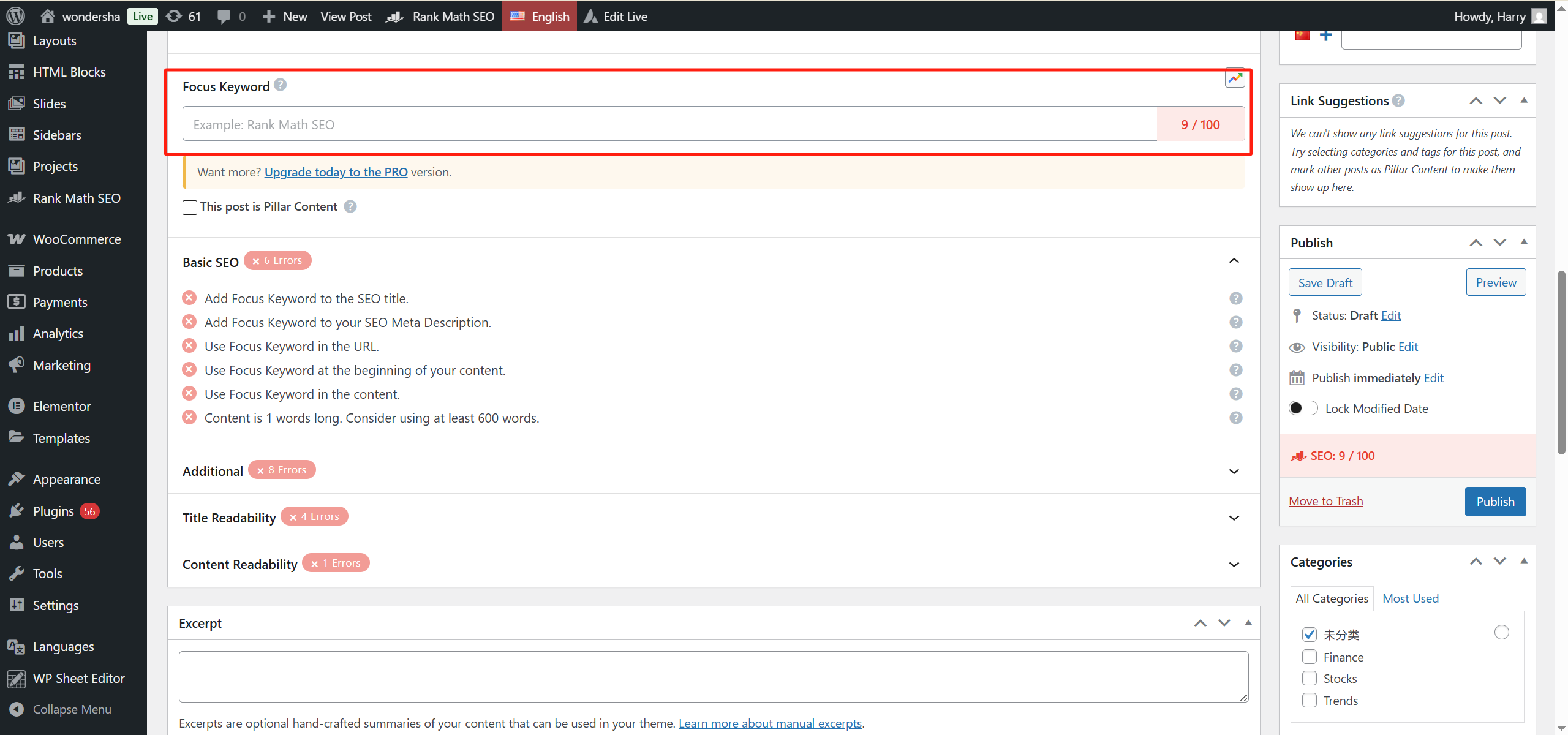This screenshot has height=735, width=1568.
Task: Click help icon next to Focus Keyword label
Action: coord(280,85)
